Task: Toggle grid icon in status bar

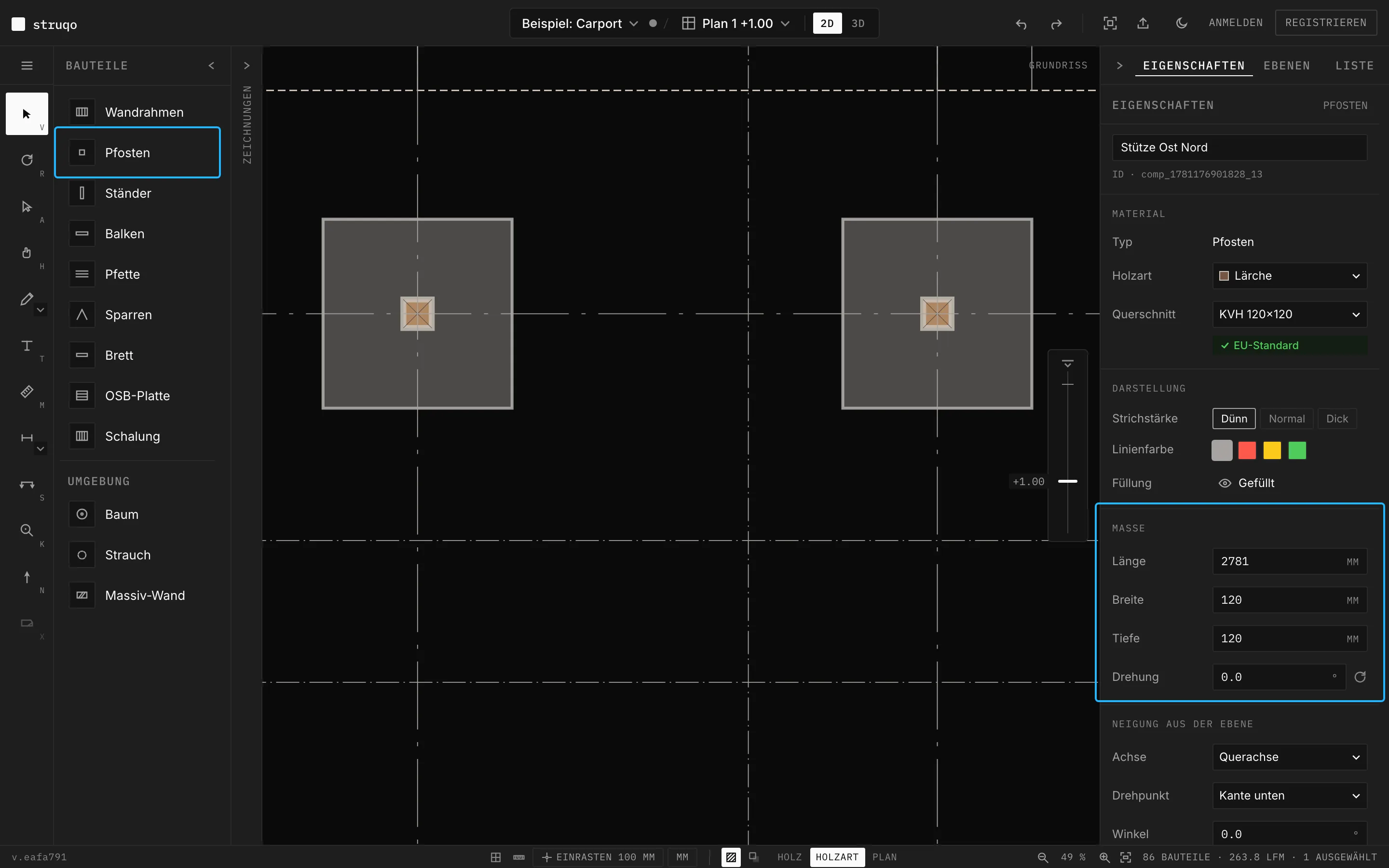Action: pos(496,857)
